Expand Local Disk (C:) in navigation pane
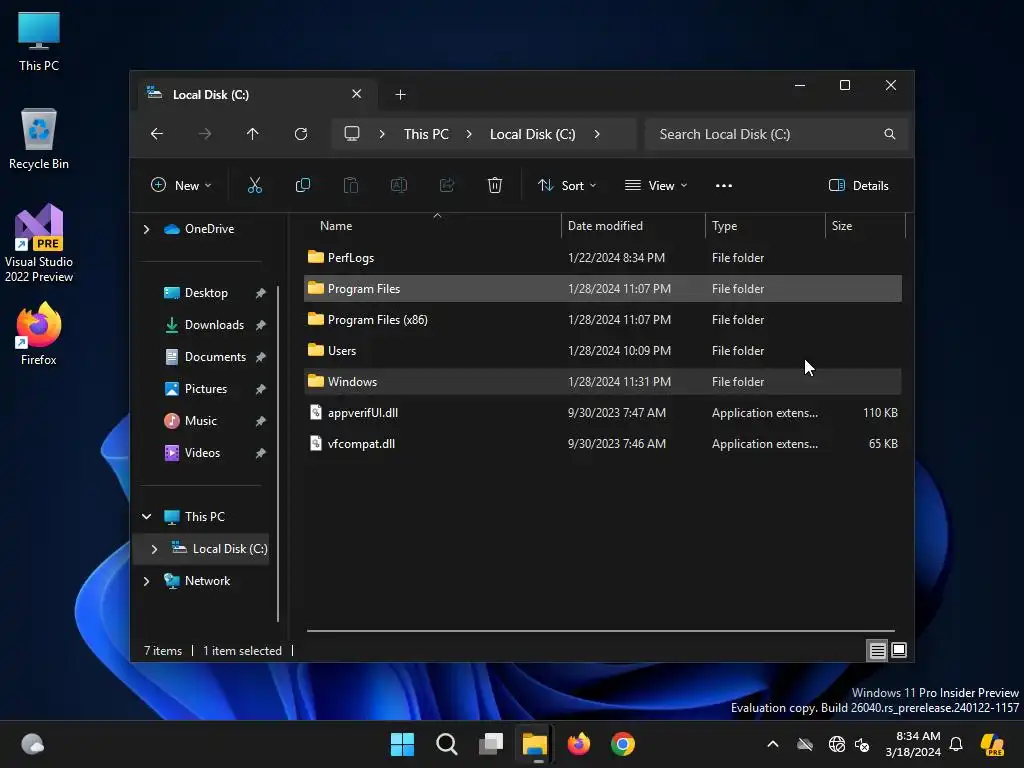The image size is (1024, 768). (154, 549)
